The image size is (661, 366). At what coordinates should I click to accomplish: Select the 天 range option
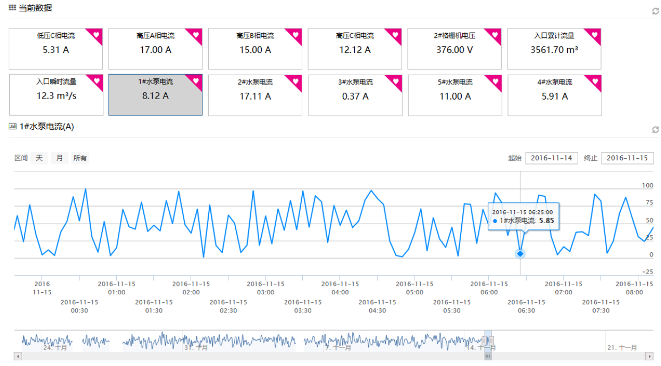[39, 158]
